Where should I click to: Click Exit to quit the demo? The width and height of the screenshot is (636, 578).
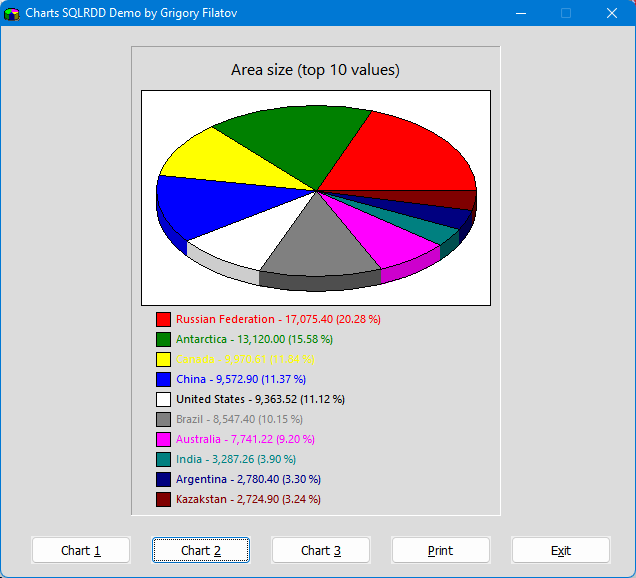click(561, 550)
